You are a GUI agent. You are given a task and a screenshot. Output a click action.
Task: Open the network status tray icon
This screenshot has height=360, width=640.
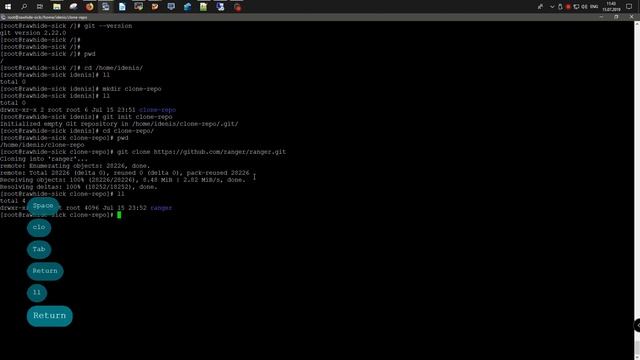tap(576, 7)
